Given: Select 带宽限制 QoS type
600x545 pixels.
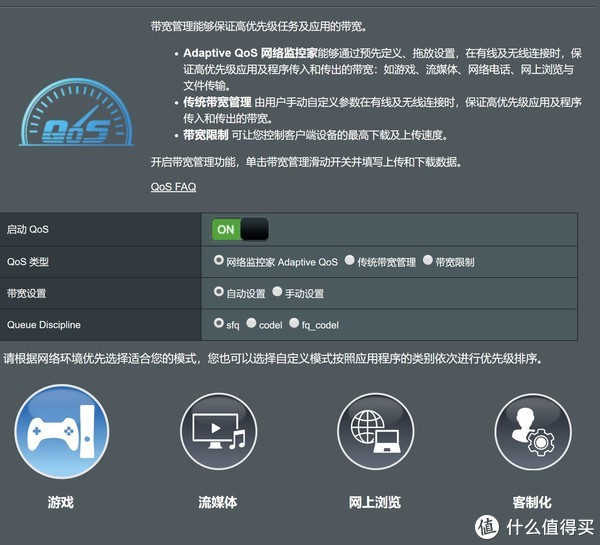Looking at the screenshot, I should [427, 260].
